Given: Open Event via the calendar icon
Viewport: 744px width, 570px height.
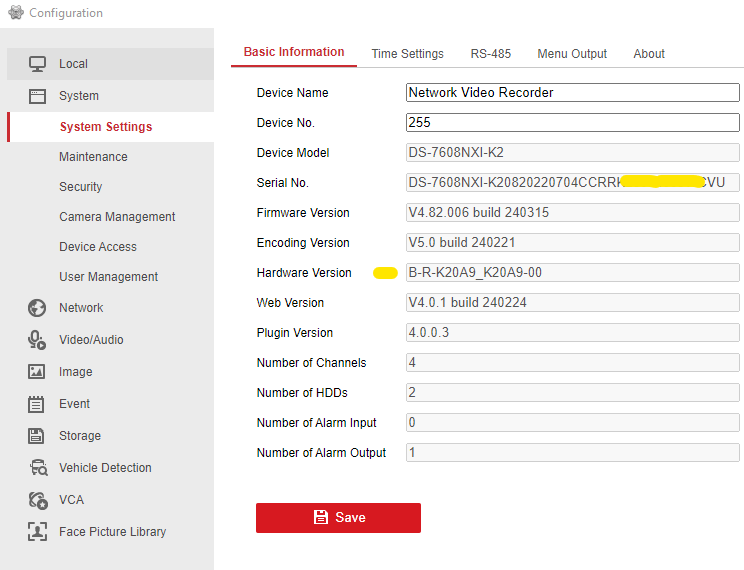Looking at the screenshot, I should (37, 404).
